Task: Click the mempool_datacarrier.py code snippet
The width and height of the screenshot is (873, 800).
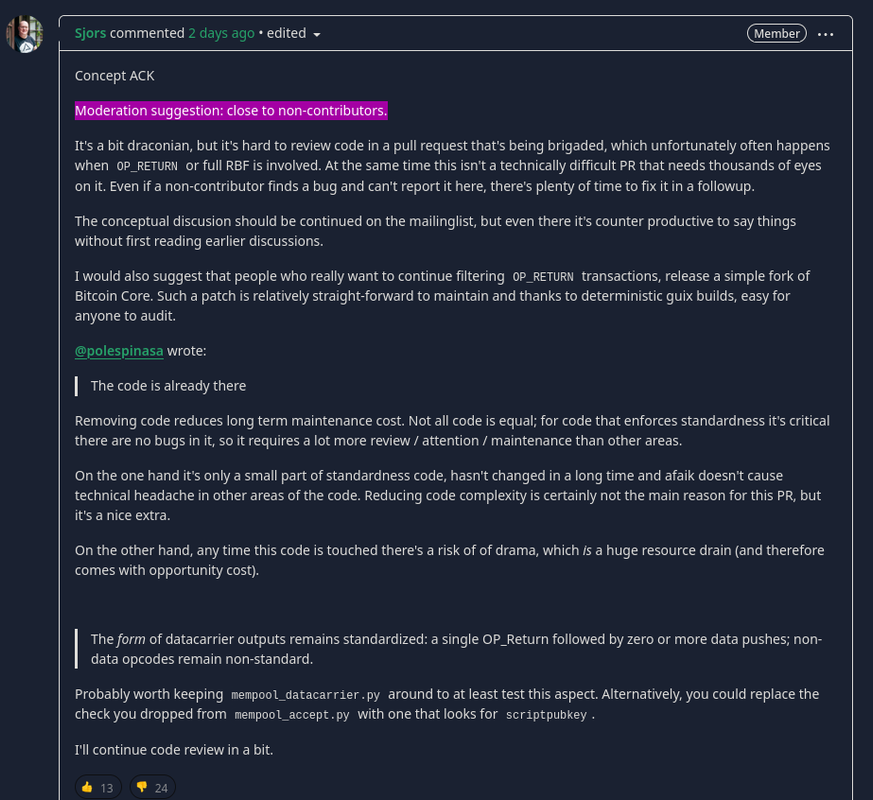Action: (306, 695)
